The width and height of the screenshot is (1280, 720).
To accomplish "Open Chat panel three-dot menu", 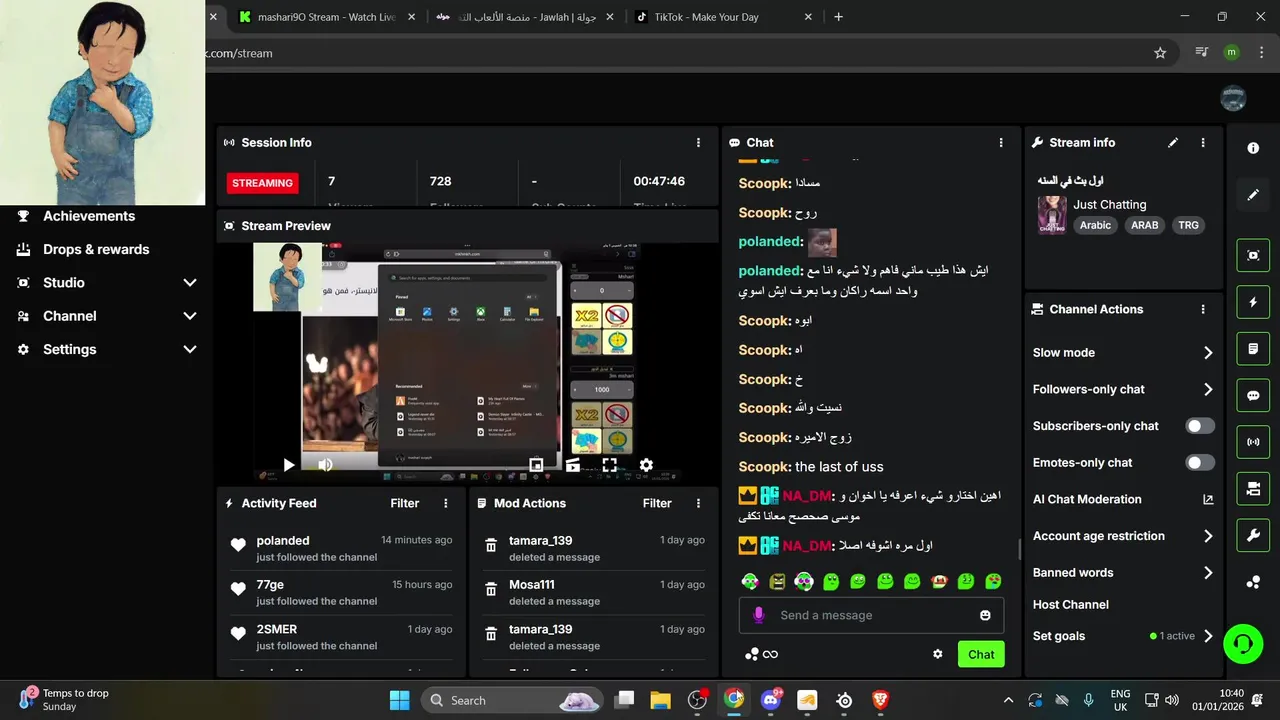I will pos(1001,143).
